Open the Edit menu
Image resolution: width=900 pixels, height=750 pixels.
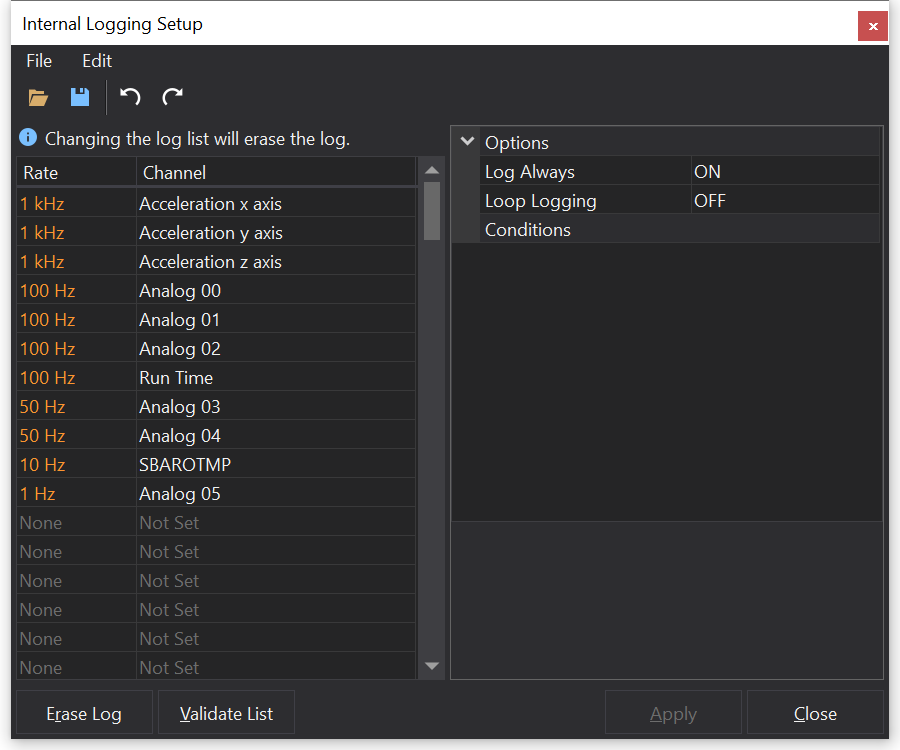click(97, 61)
